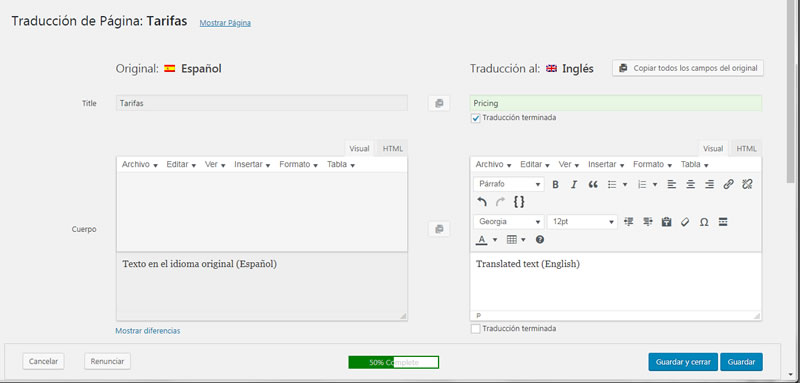Viewport: 800px width, 383px height.
Task: Clear formatting with the eraser icon
Action: click(685, 222)
